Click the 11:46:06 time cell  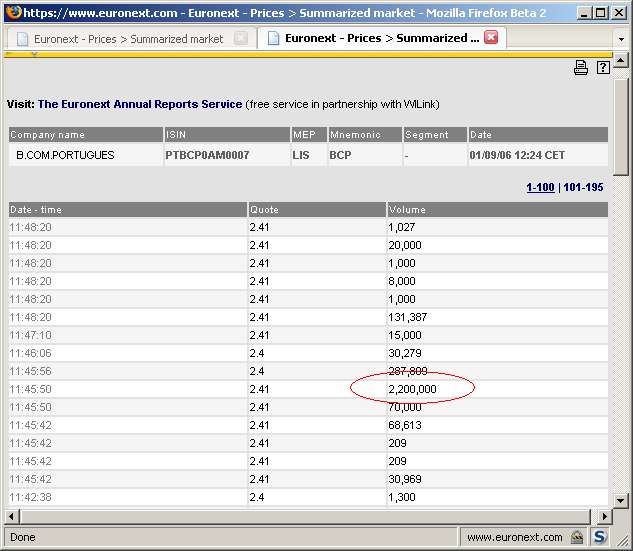pos(128,353)
